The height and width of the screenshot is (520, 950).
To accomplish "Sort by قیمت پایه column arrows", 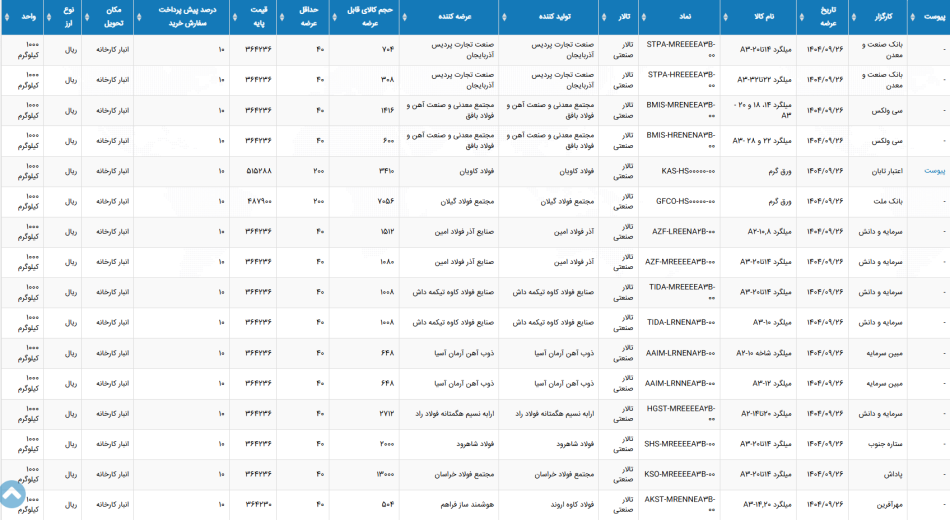I will pos(235,17).
